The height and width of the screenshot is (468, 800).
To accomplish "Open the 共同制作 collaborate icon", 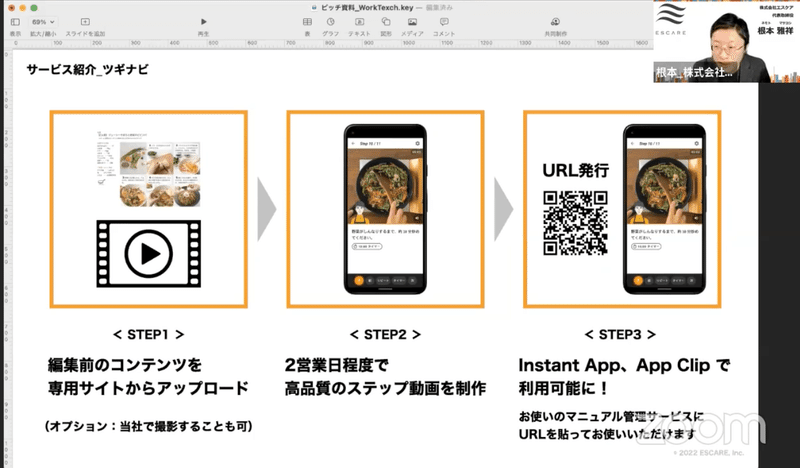I will (555, 22).
